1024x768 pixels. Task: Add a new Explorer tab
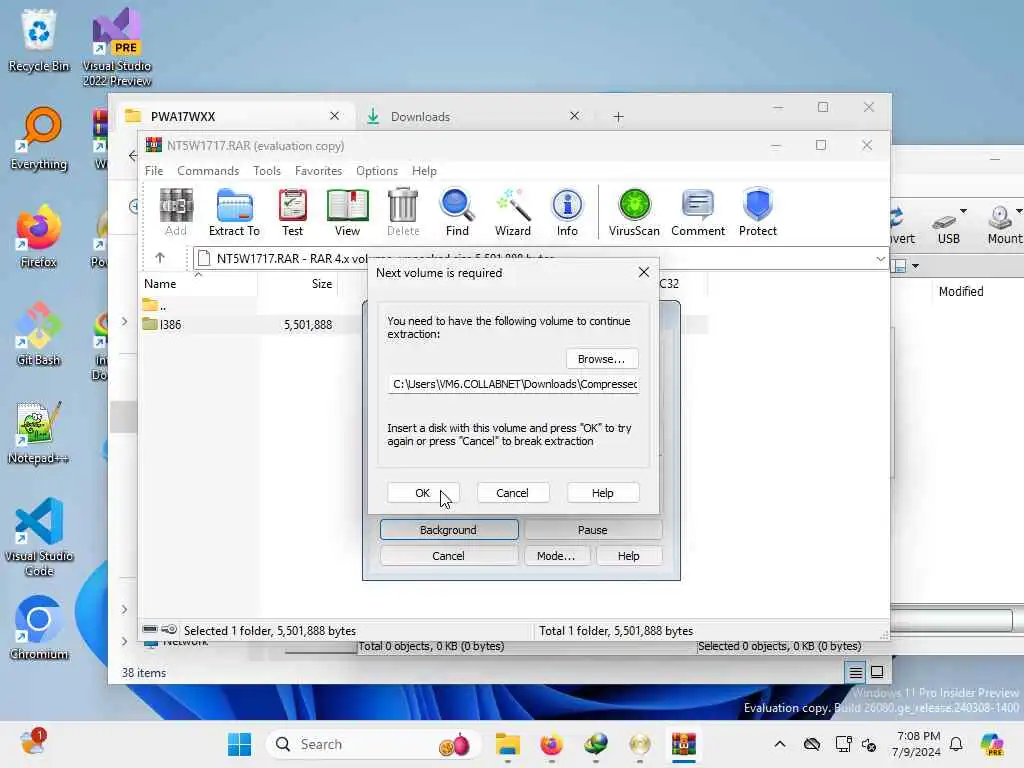pos(618,117)
